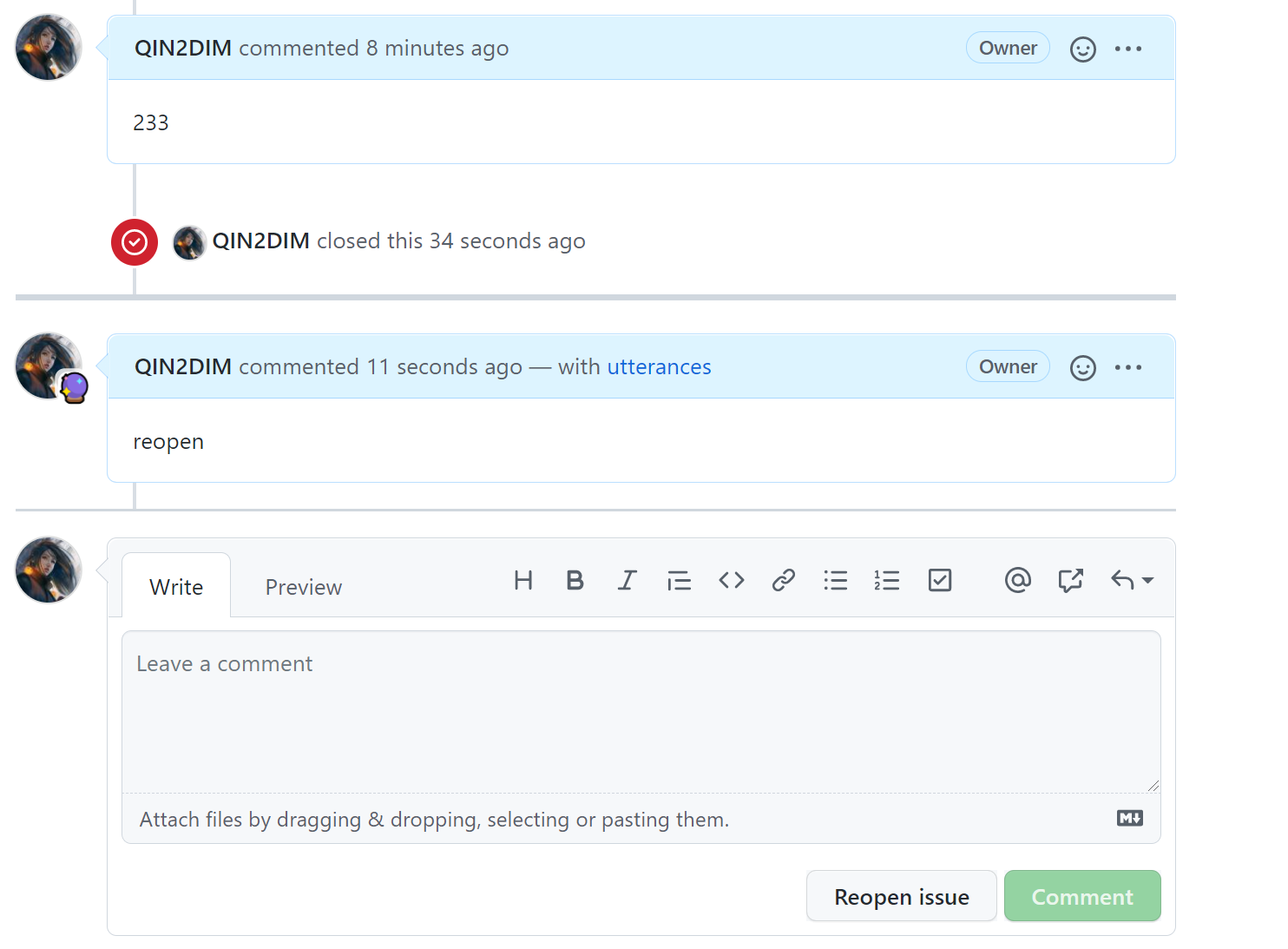The image size is (1288, 949).
Task: Add a task list checkbox item
Action: coord(939,580)
